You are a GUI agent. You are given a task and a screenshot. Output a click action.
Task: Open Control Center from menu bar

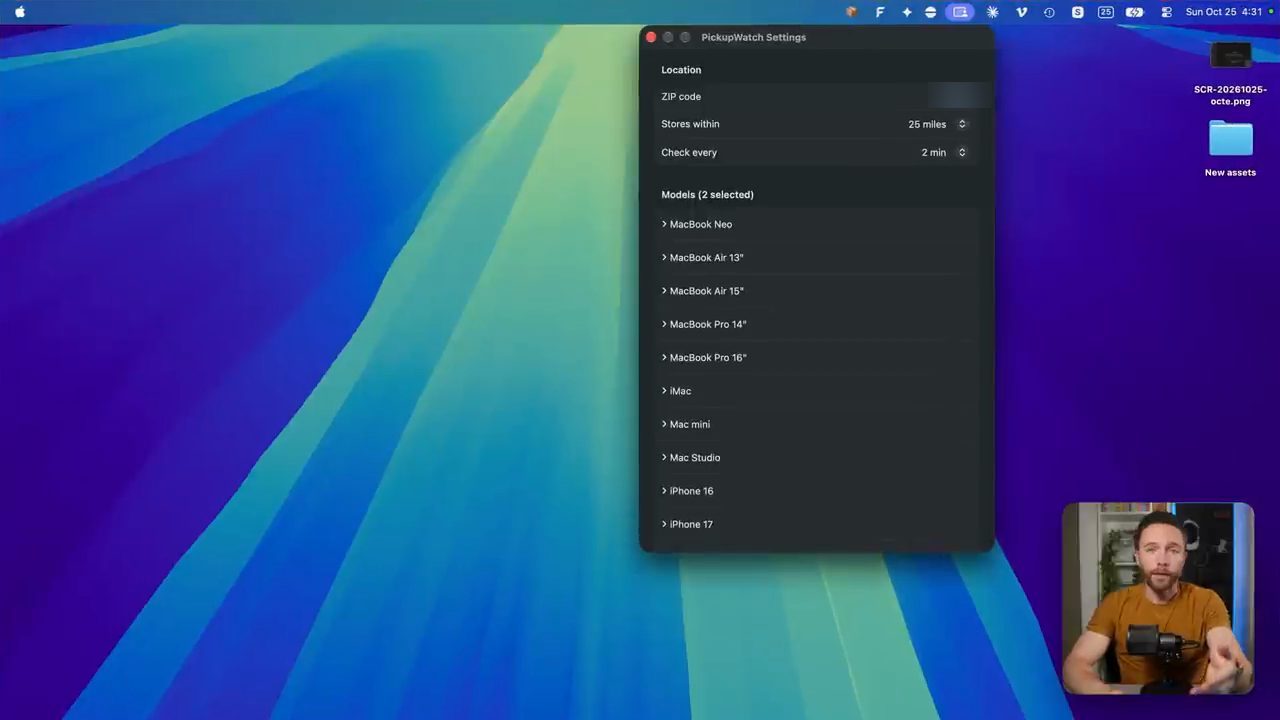1166,12
